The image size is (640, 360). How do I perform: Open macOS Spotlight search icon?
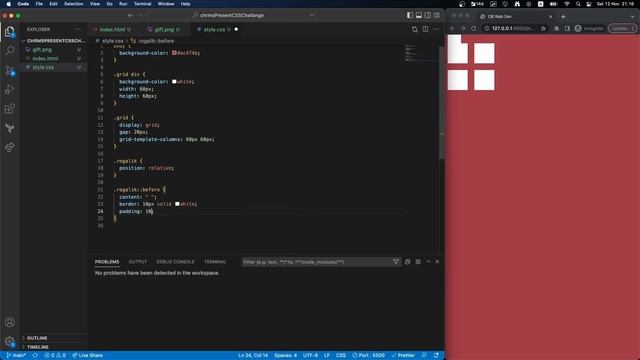click(578, 4)
